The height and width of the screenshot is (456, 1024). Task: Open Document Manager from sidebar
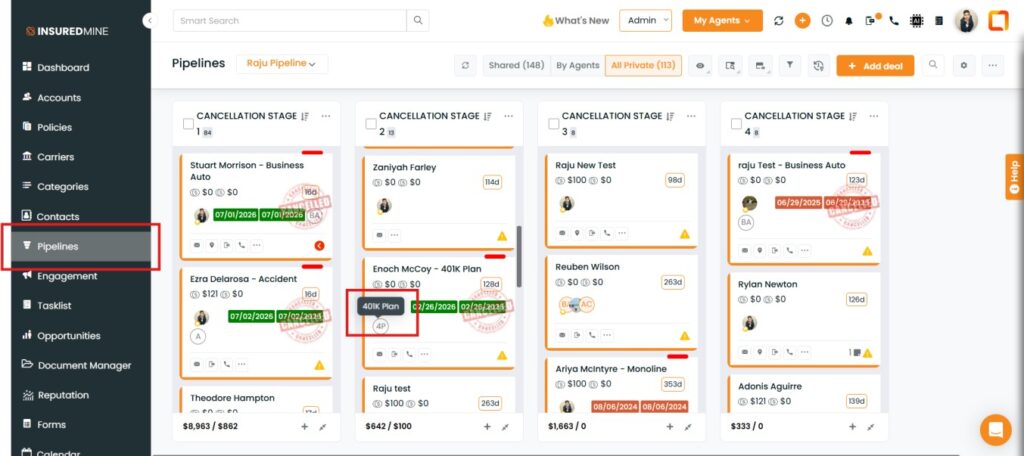(76, 365)
